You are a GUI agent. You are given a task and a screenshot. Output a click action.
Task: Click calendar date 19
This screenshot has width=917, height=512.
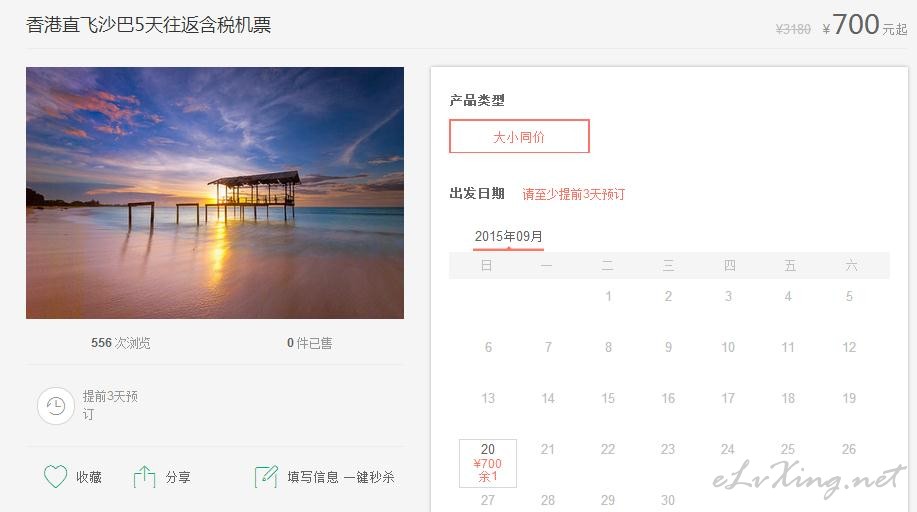click(x=849, y=398)
